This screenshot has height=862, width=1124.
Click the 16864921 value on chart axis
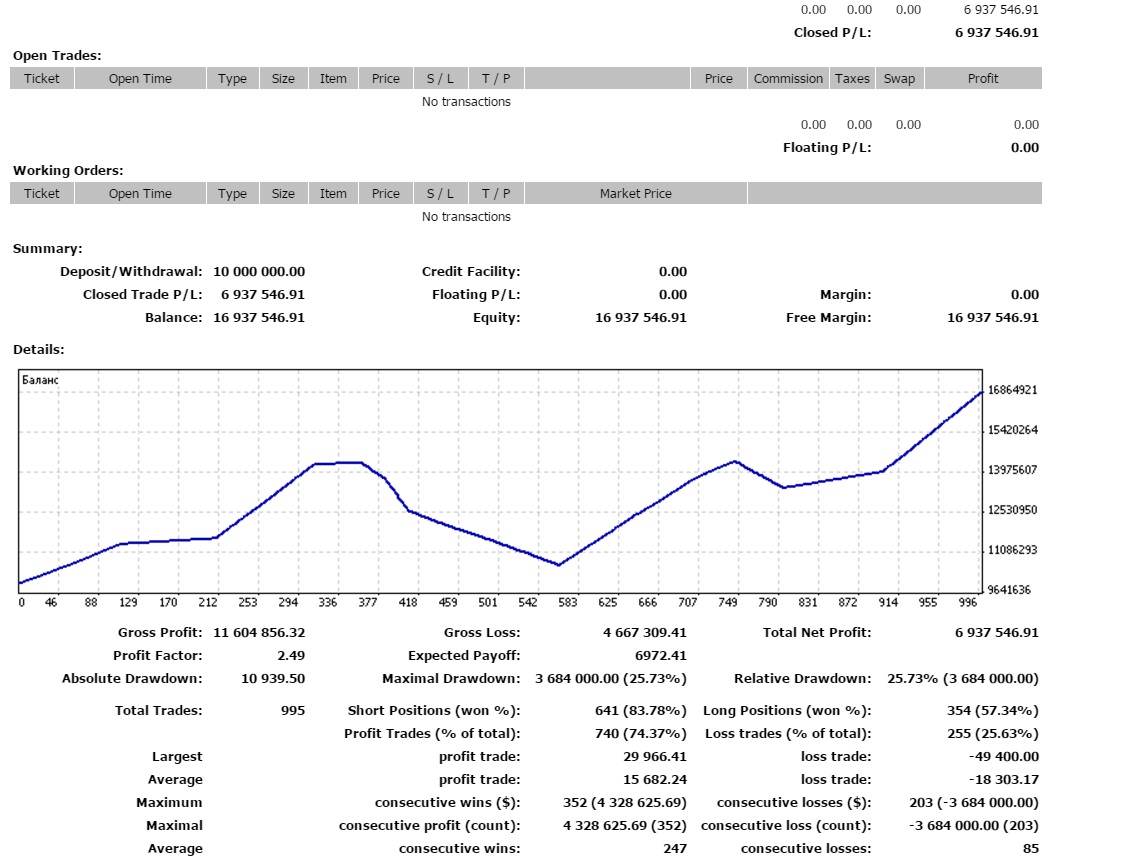tap(1013, 390)
